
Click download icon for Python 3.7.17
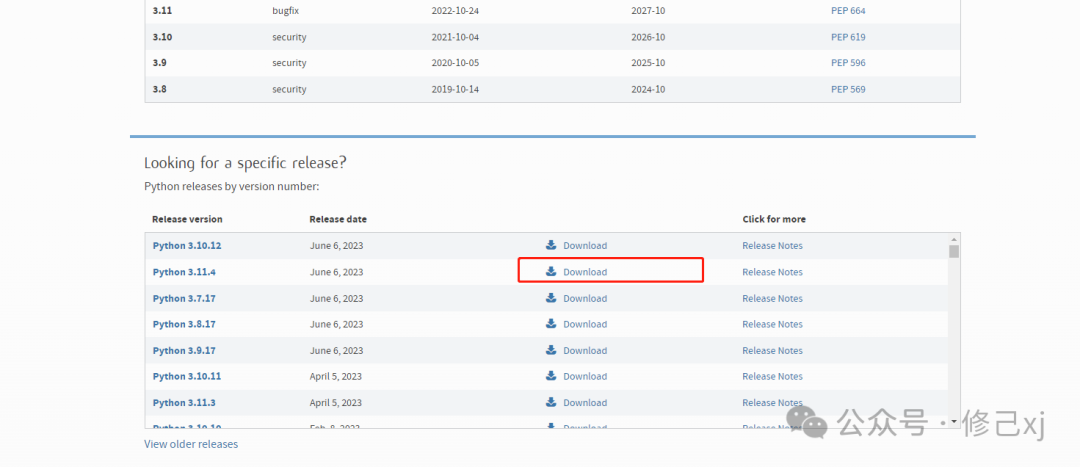(x=550, y=298)
